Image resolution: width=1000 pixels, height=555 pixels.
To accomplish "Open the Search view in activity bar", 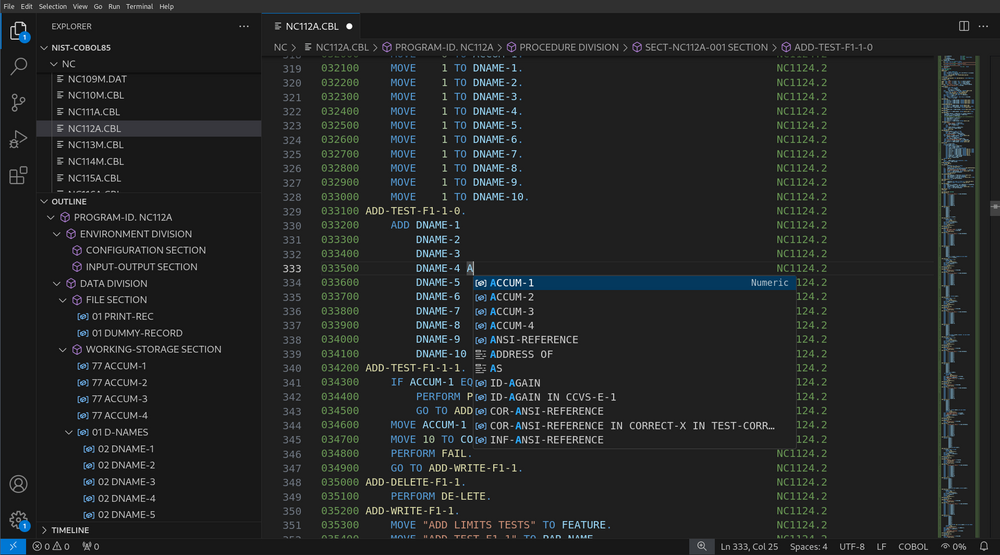I will [18, 67].
